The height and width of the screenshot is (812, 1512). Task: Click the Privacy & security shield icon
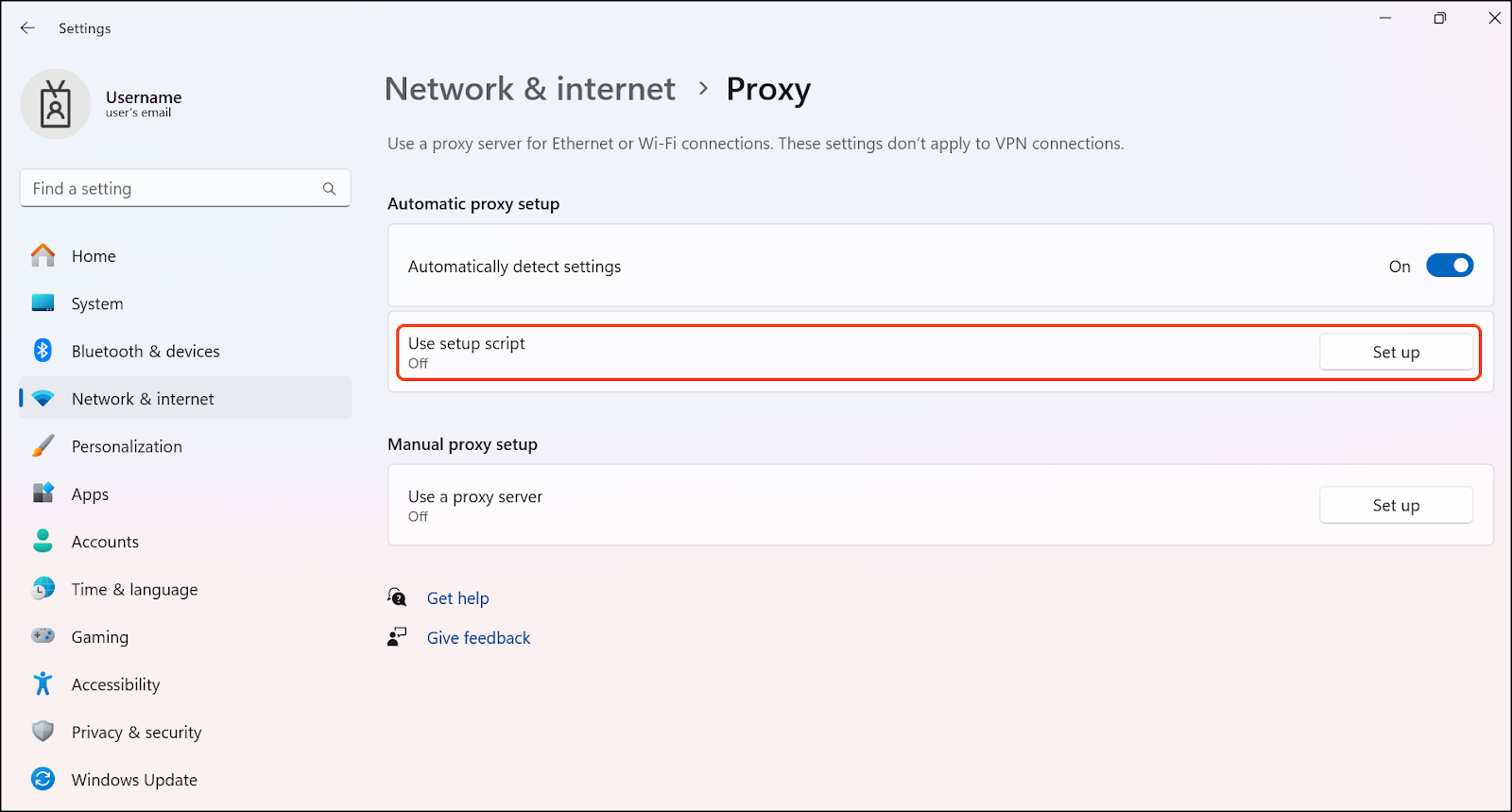point(43,732)
